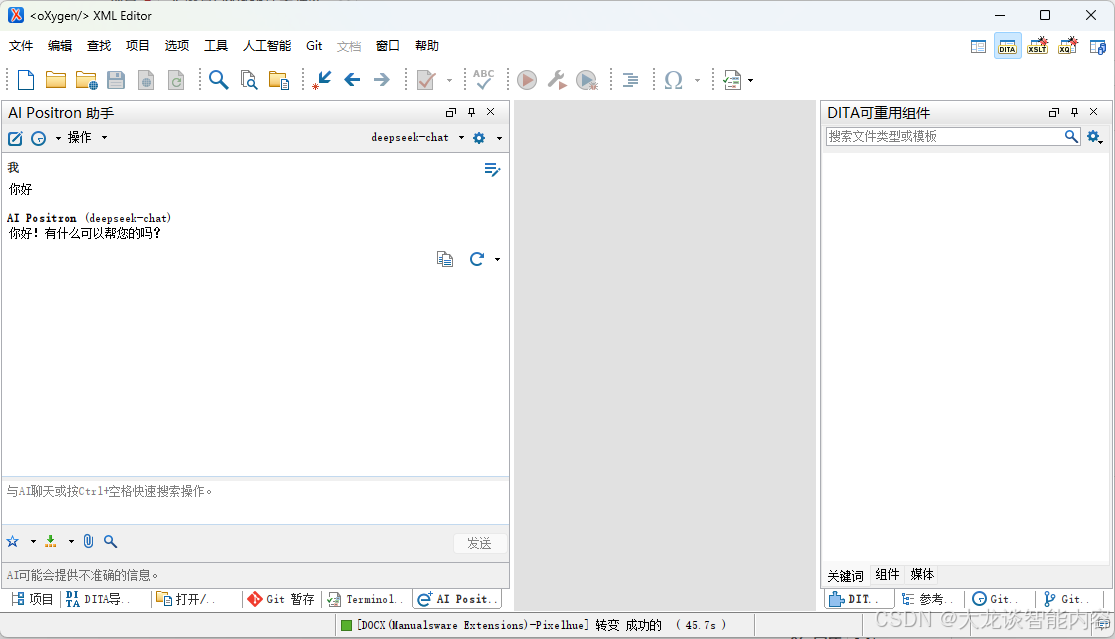Attach a file with paperclip icon
Viewport: 1115px width, 639px height.
pos(88,542)
